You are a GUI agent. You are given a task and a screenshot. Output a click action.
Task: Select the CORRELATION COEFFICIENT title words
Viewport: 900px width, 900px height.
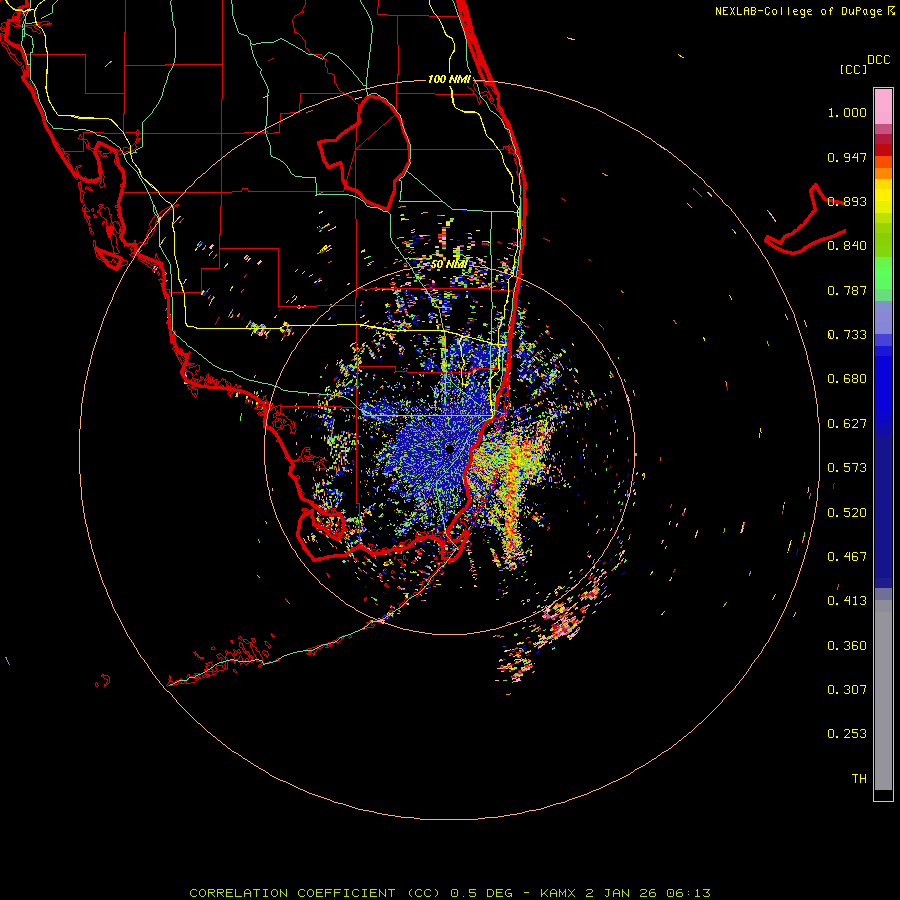(292, 893)
